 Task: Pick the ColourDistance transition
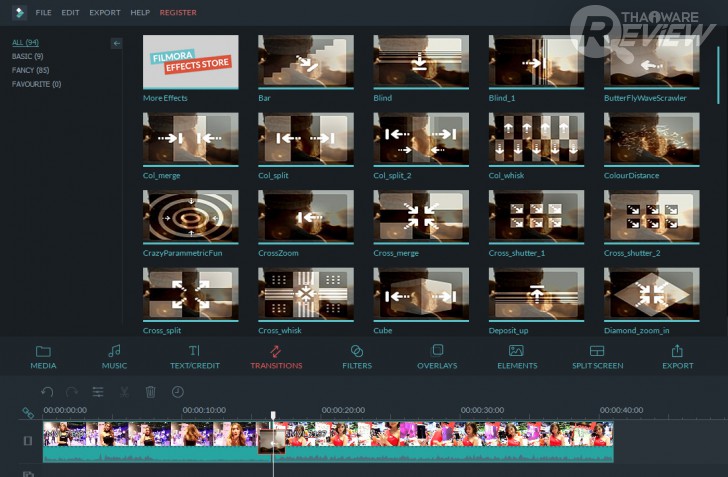[x=651, y=139]
